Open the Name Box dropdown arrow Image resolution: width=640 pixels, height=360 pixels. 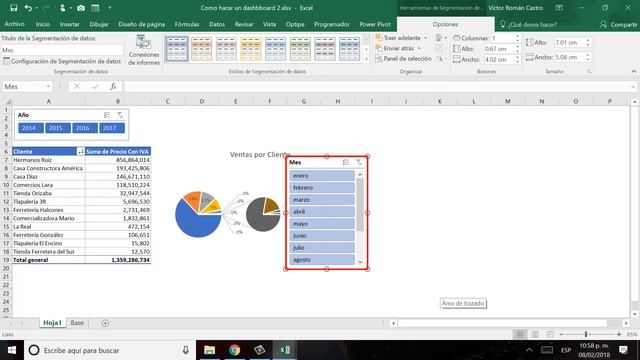point(48,87)
